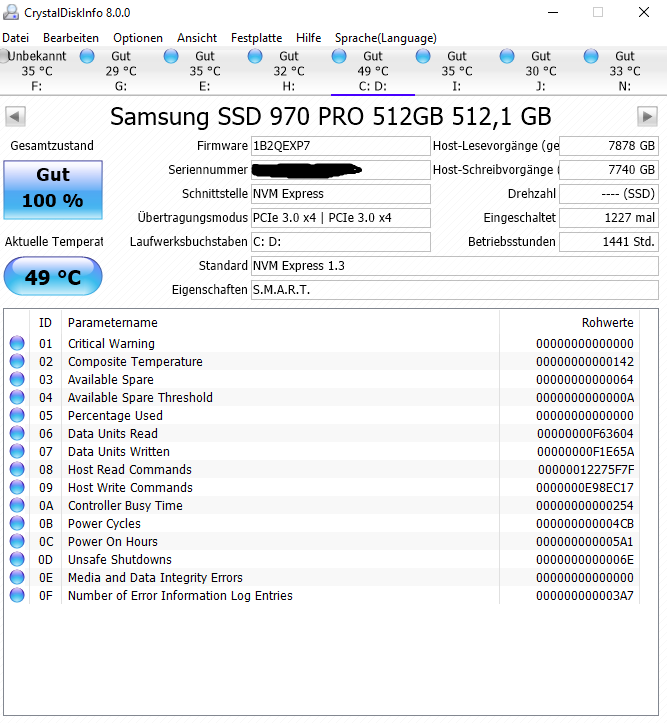Click status orb of Data Units Written row
The image size is (667, 723).
(x=17, y=451)
